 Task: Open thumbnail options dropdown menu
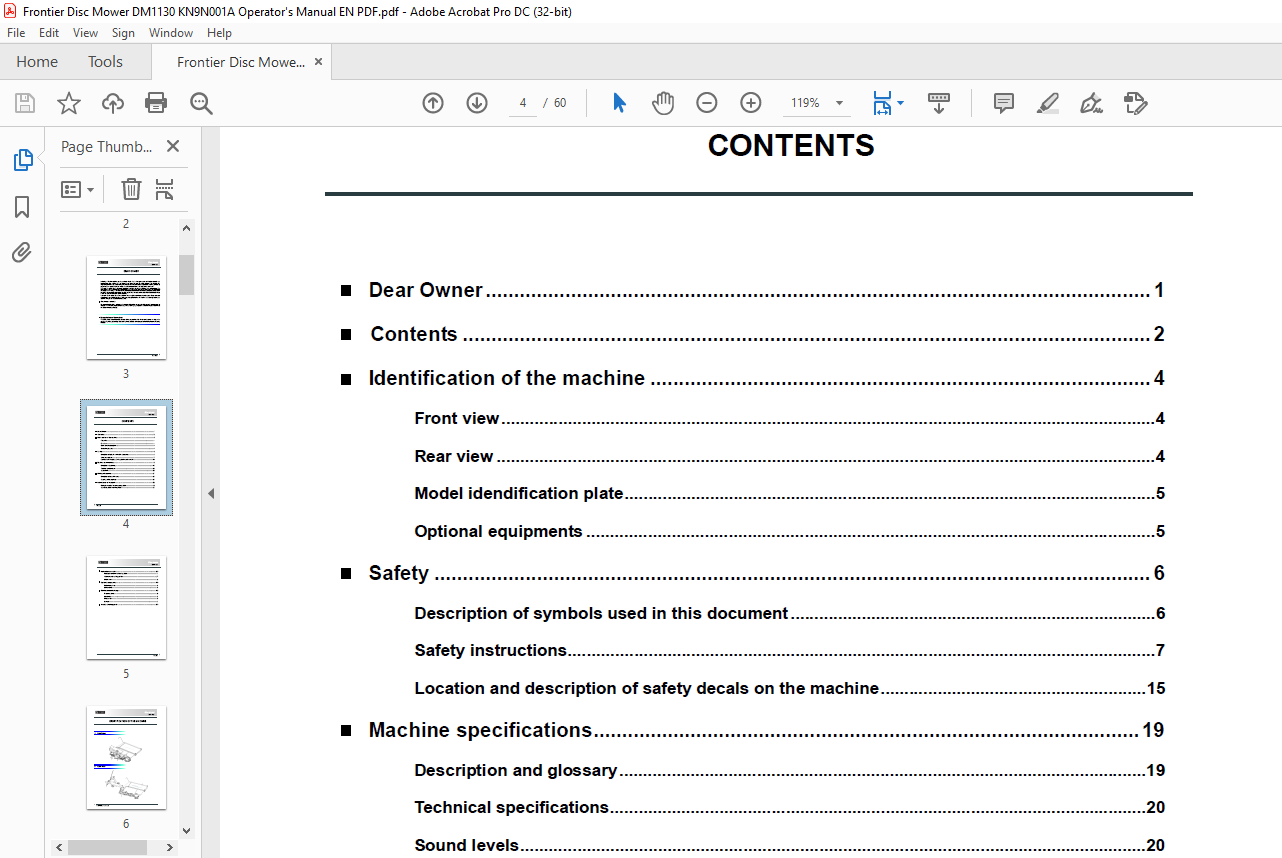point(78,189)
